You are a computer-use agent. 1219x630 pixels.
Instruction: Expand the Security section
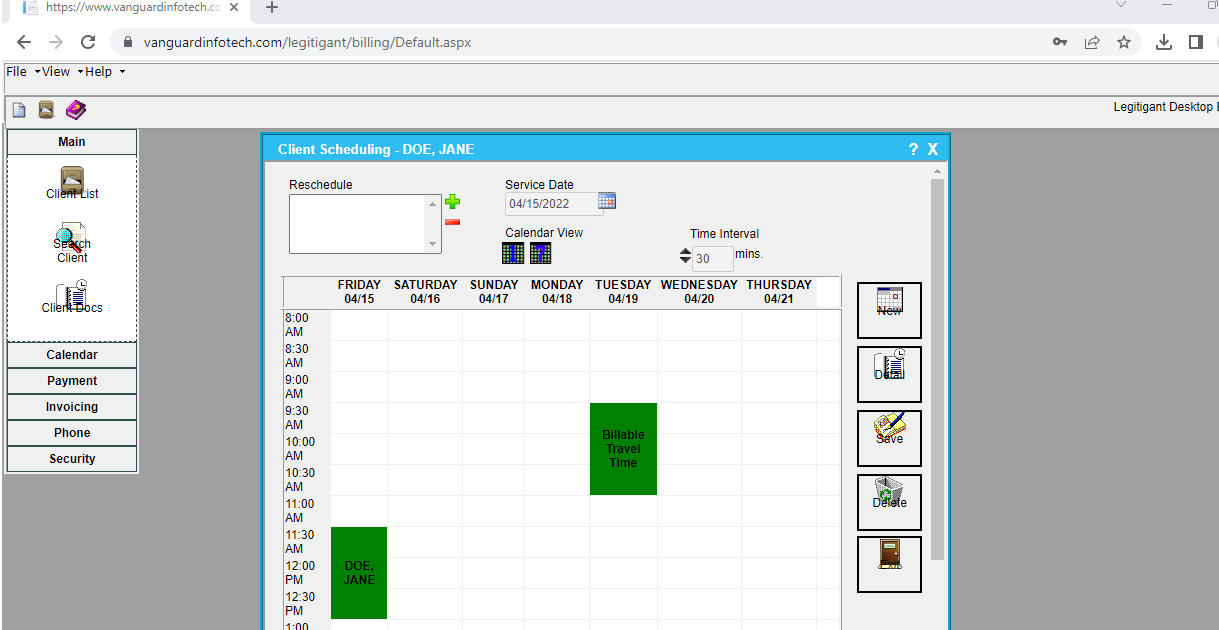[72, 459]
